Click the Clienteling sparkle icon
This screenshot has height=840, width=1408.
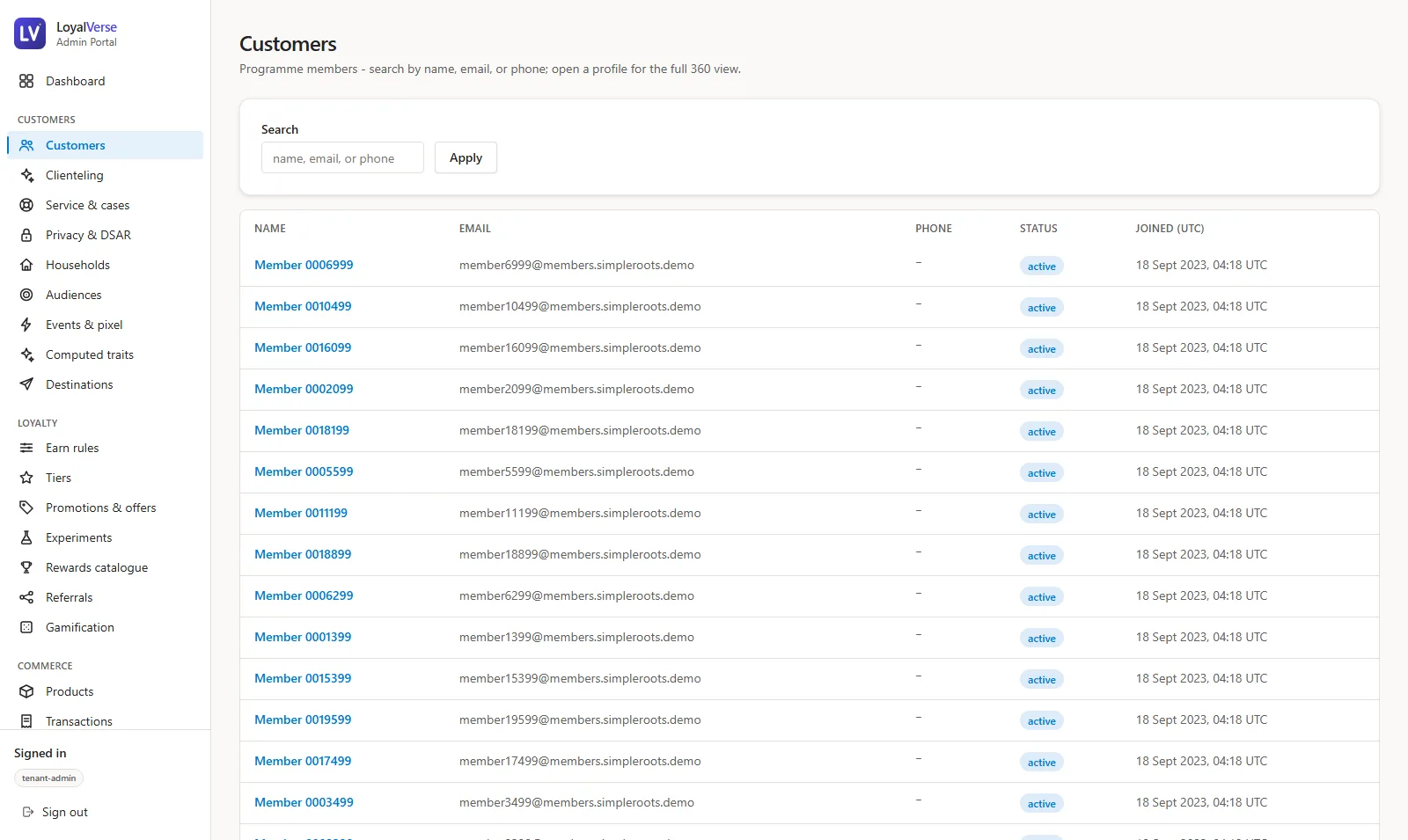26,175
